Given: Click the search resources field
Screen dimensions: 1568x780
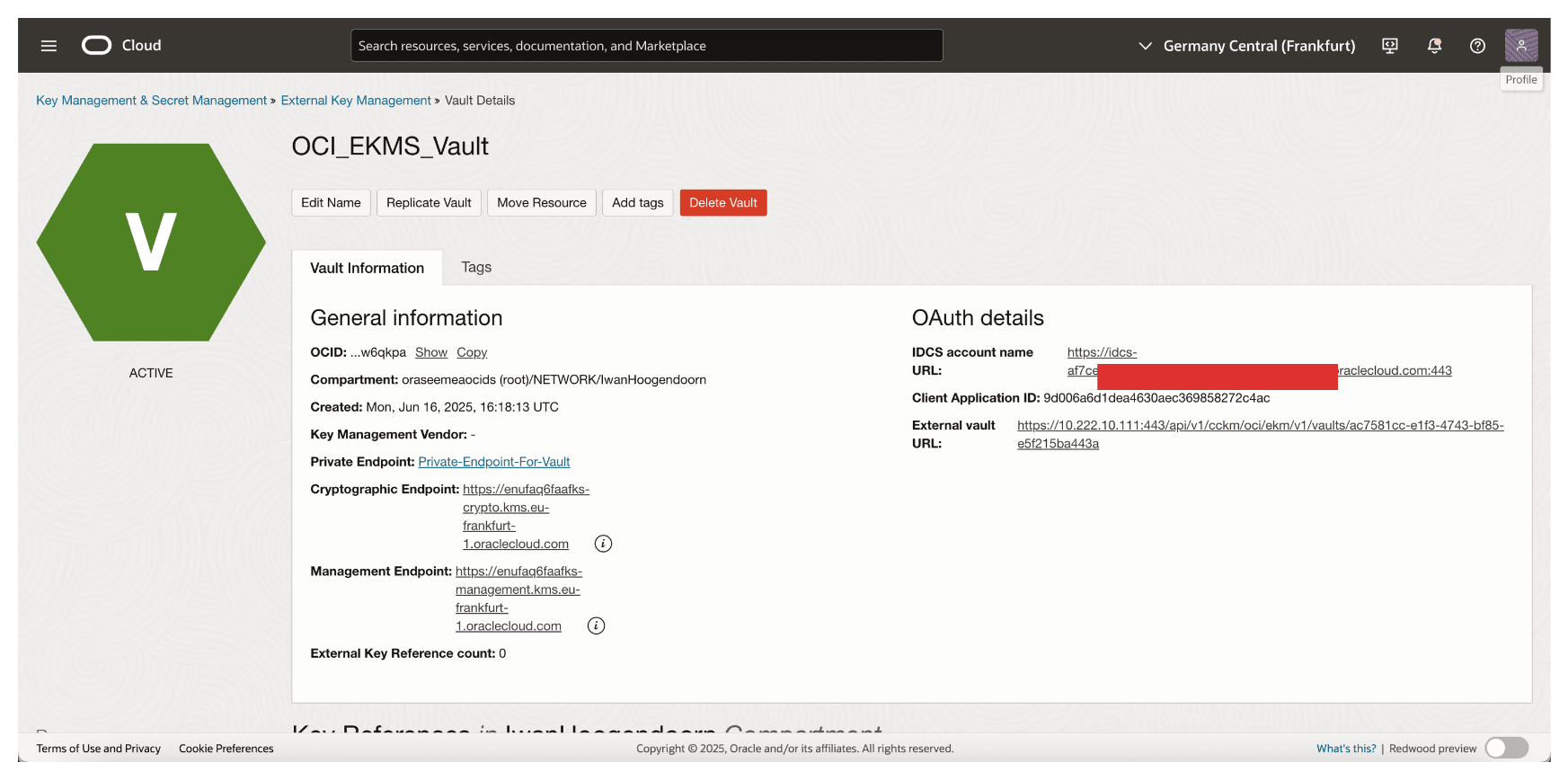Looking at the screenshot, I should (647, 46).
